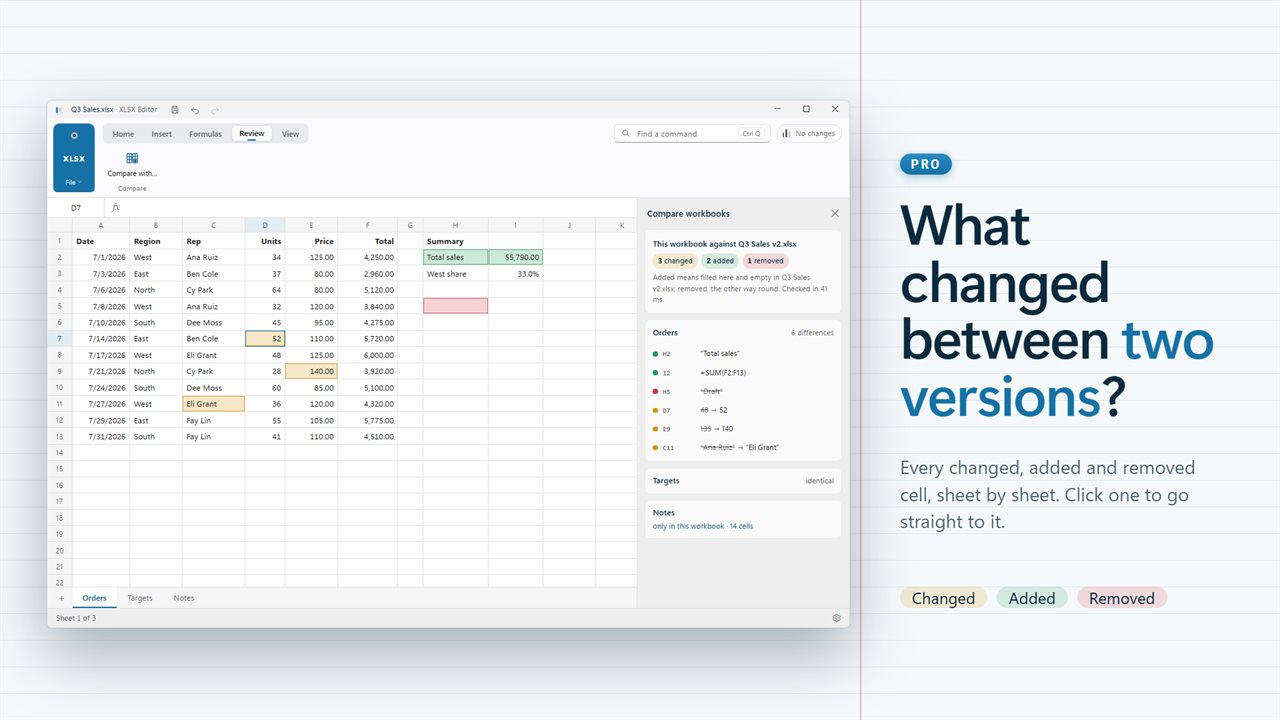The width and height of the screenshot is (1280, 720).
Task: Click "only in this workbook · 14 cells" link
Action: coord(703,526)
